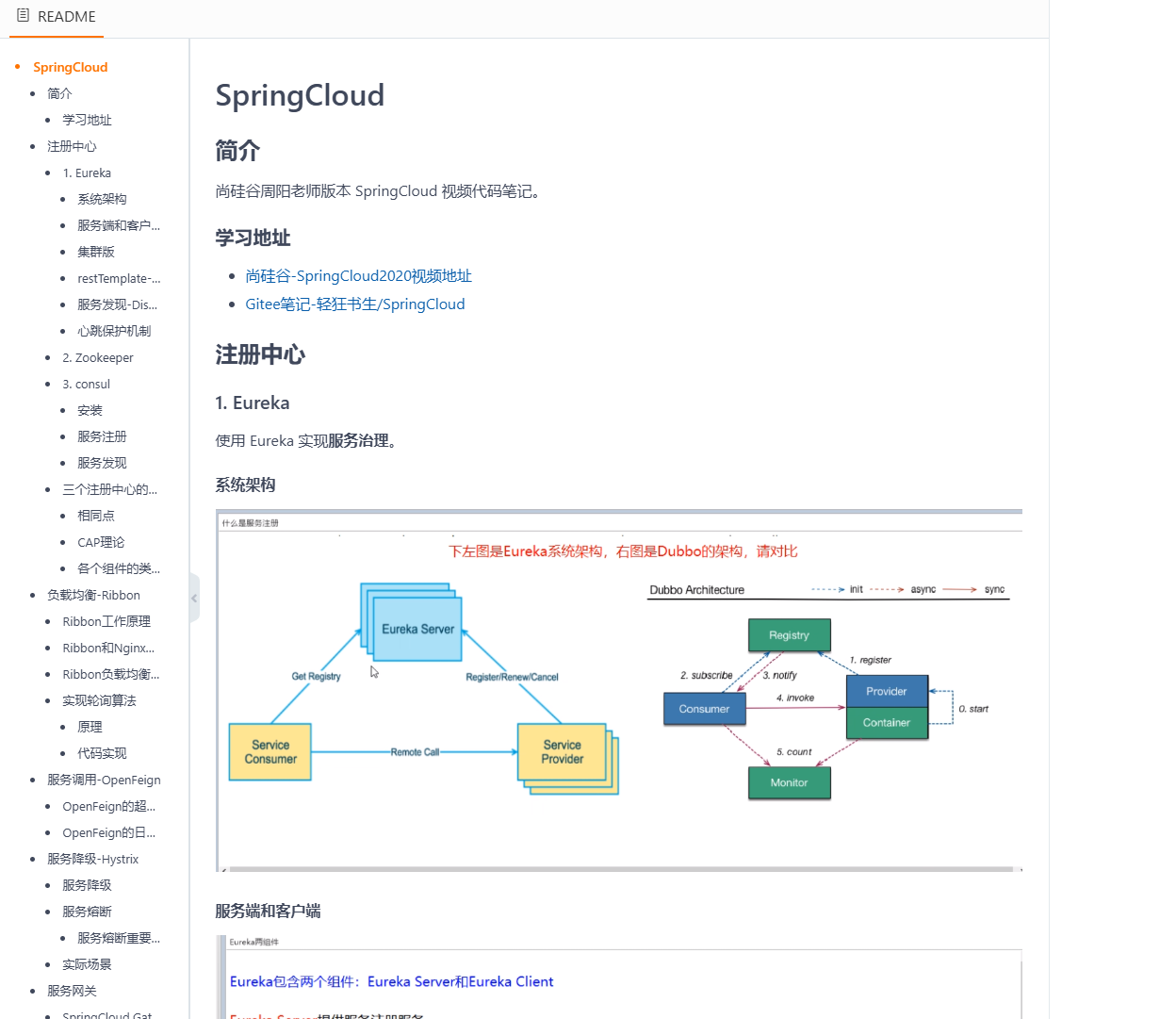Open the README tab
This screenshot has height=1019, width=1176.
click(57, 17)
